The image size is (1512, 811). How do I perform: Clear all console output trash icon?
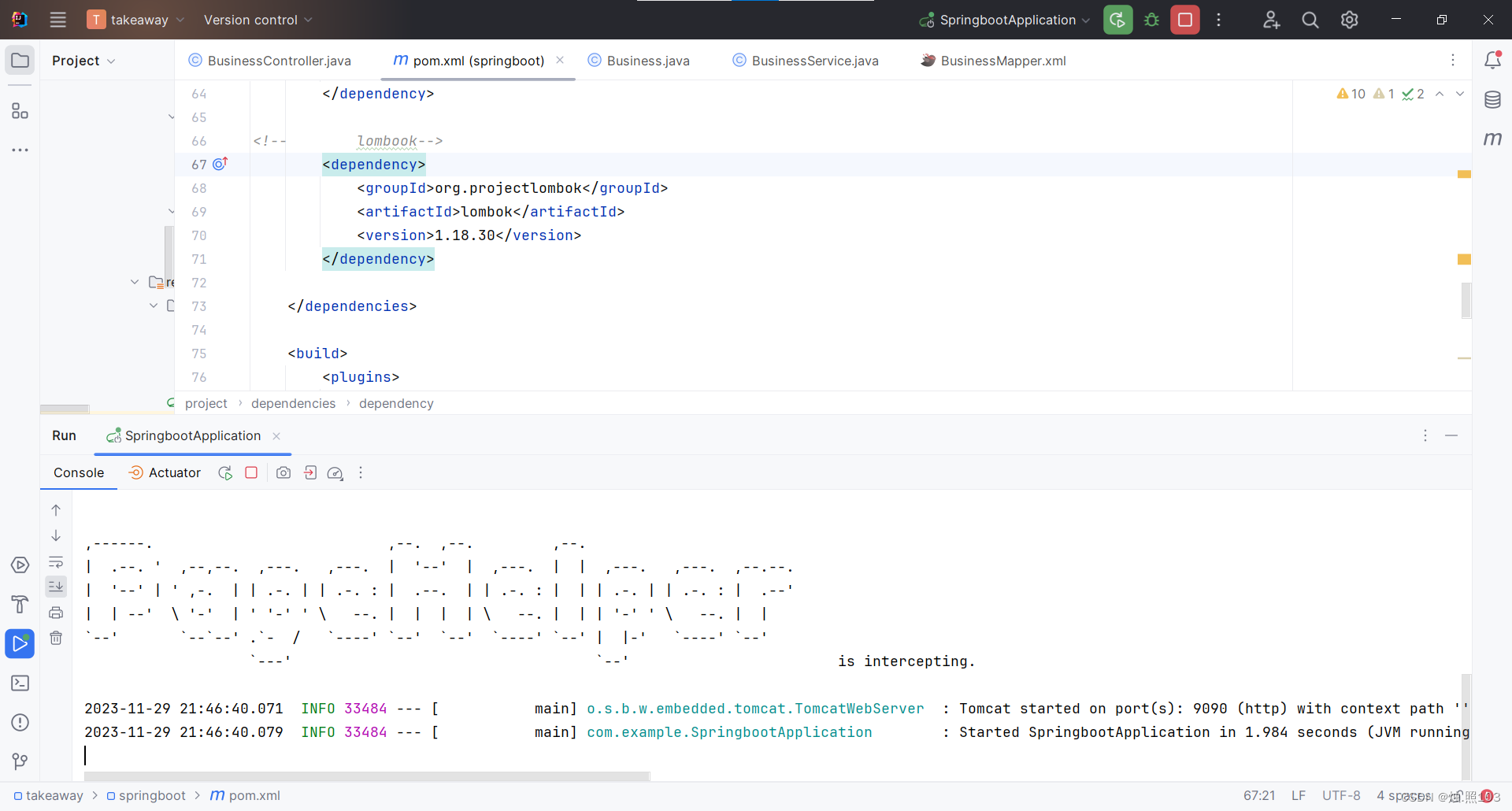56,638
